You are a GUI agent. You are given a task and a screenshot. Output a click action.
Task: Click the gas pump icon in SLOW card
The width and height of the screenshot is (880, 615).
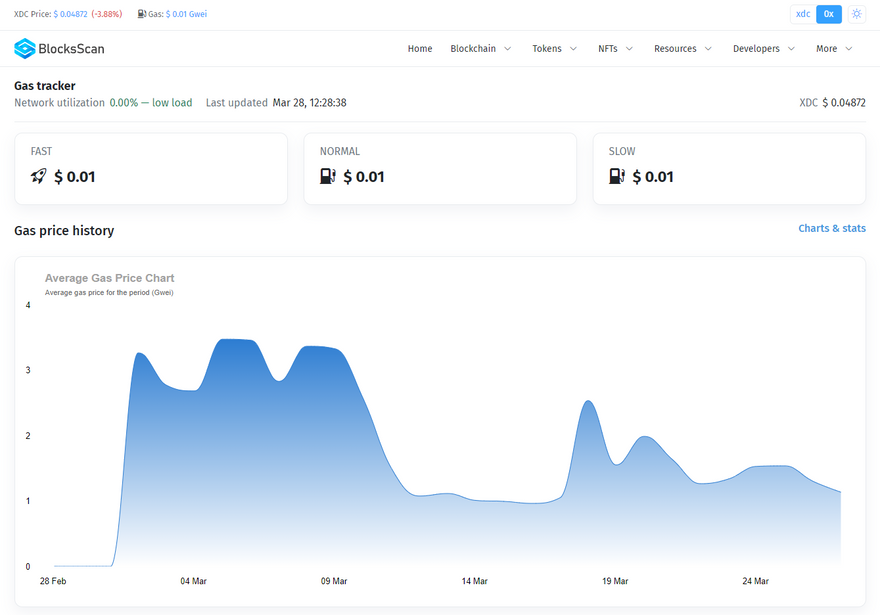click(617, 176)
